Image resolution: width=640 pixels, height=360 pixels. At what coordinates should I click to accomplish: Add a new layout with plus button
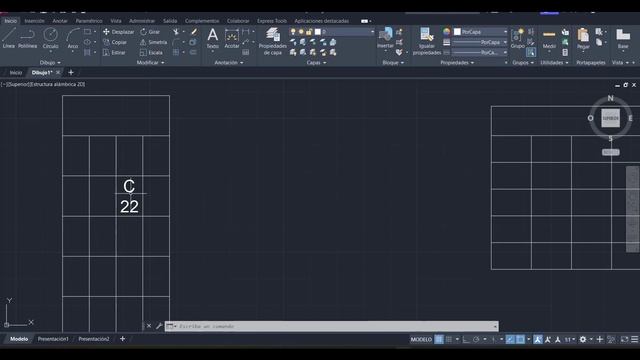click(x=122, y=339)
